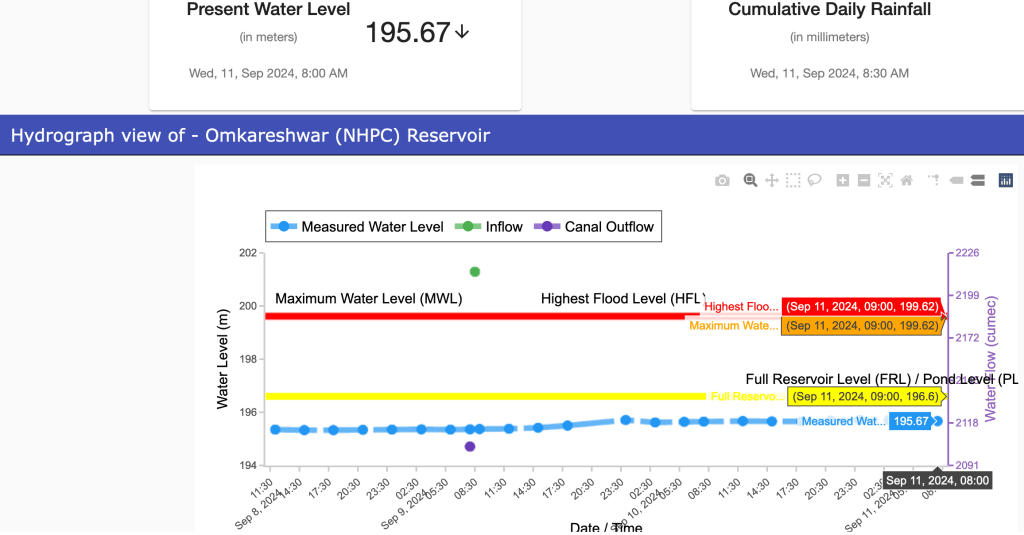The height and width of the screenshot is (535, 1024).
Task: Toggle Canal Outflow in the legend
Action: pos(598,227)
